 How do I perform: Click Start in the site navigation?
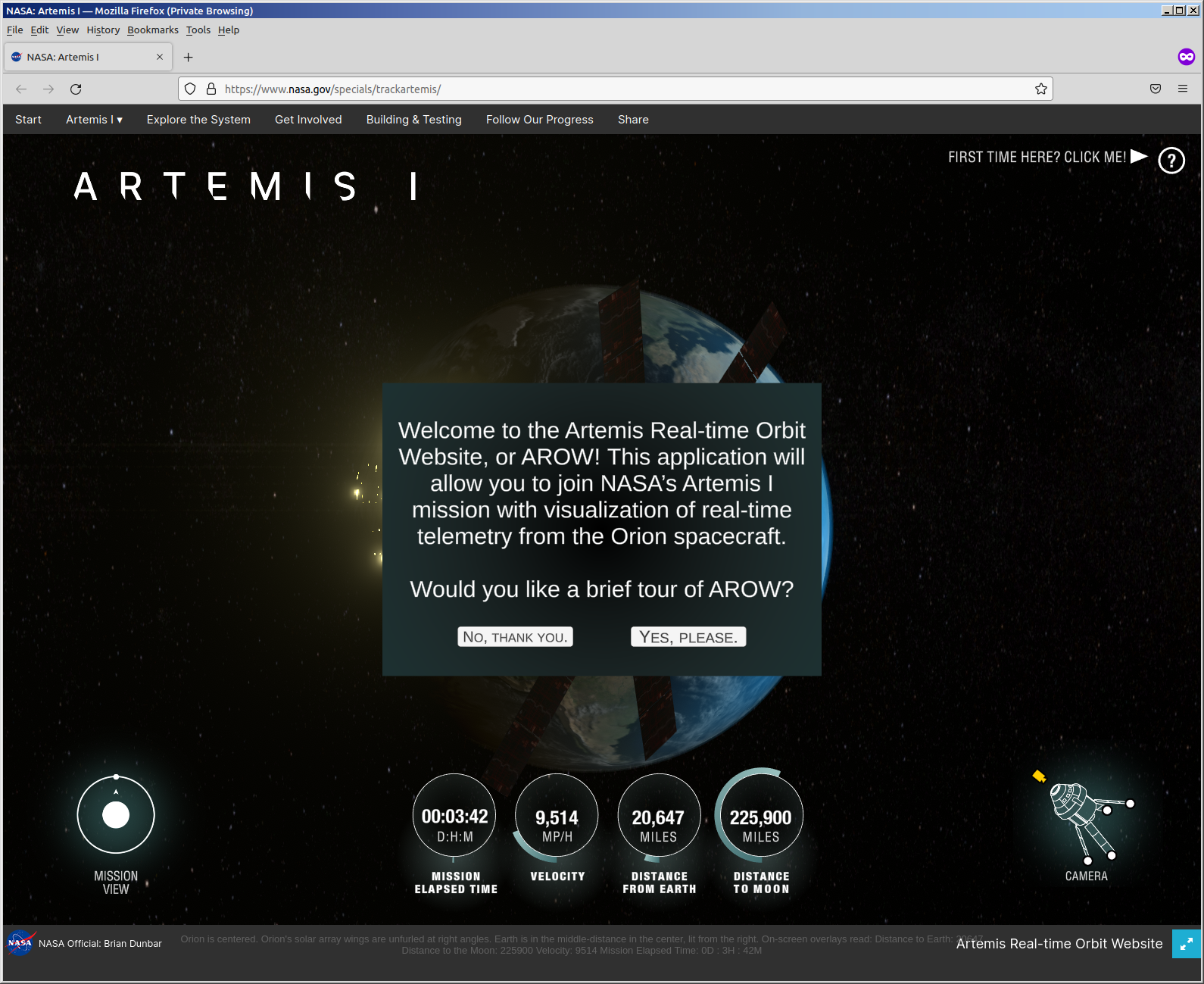pyautogui.click(x=28, y=120)
